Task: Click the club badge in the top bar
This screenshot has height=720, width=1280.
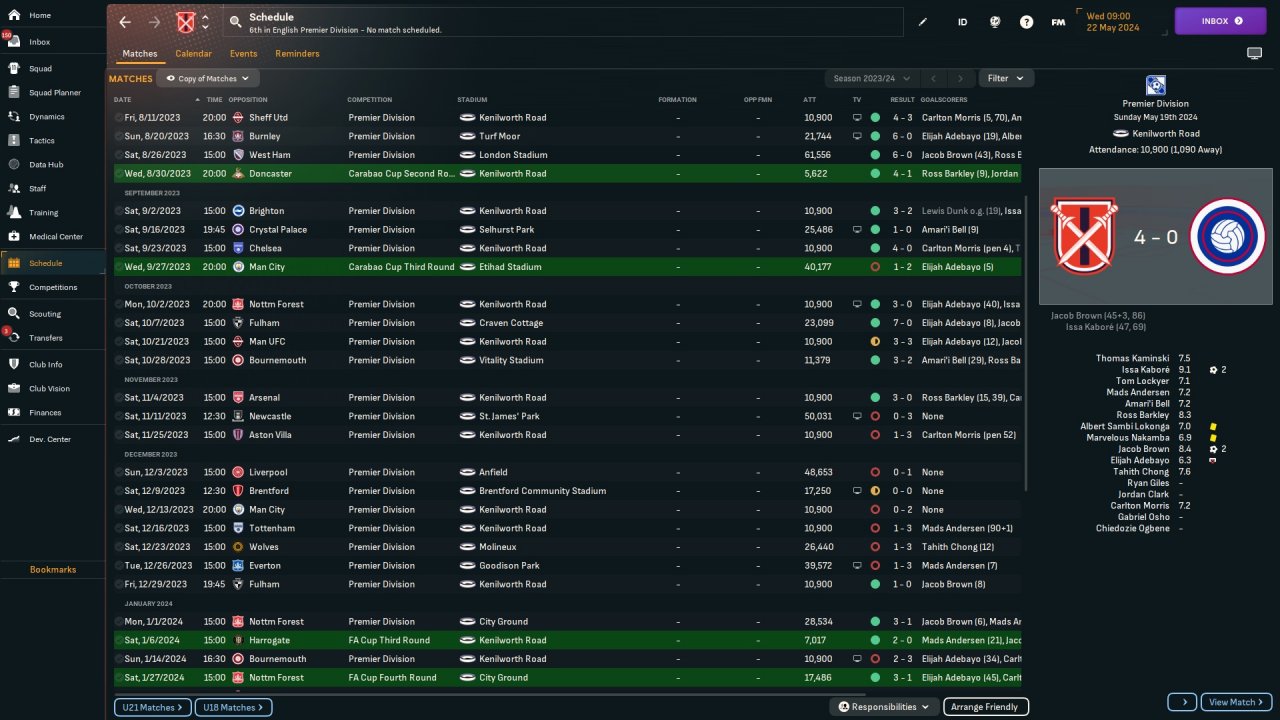Action: pos(185,22)
